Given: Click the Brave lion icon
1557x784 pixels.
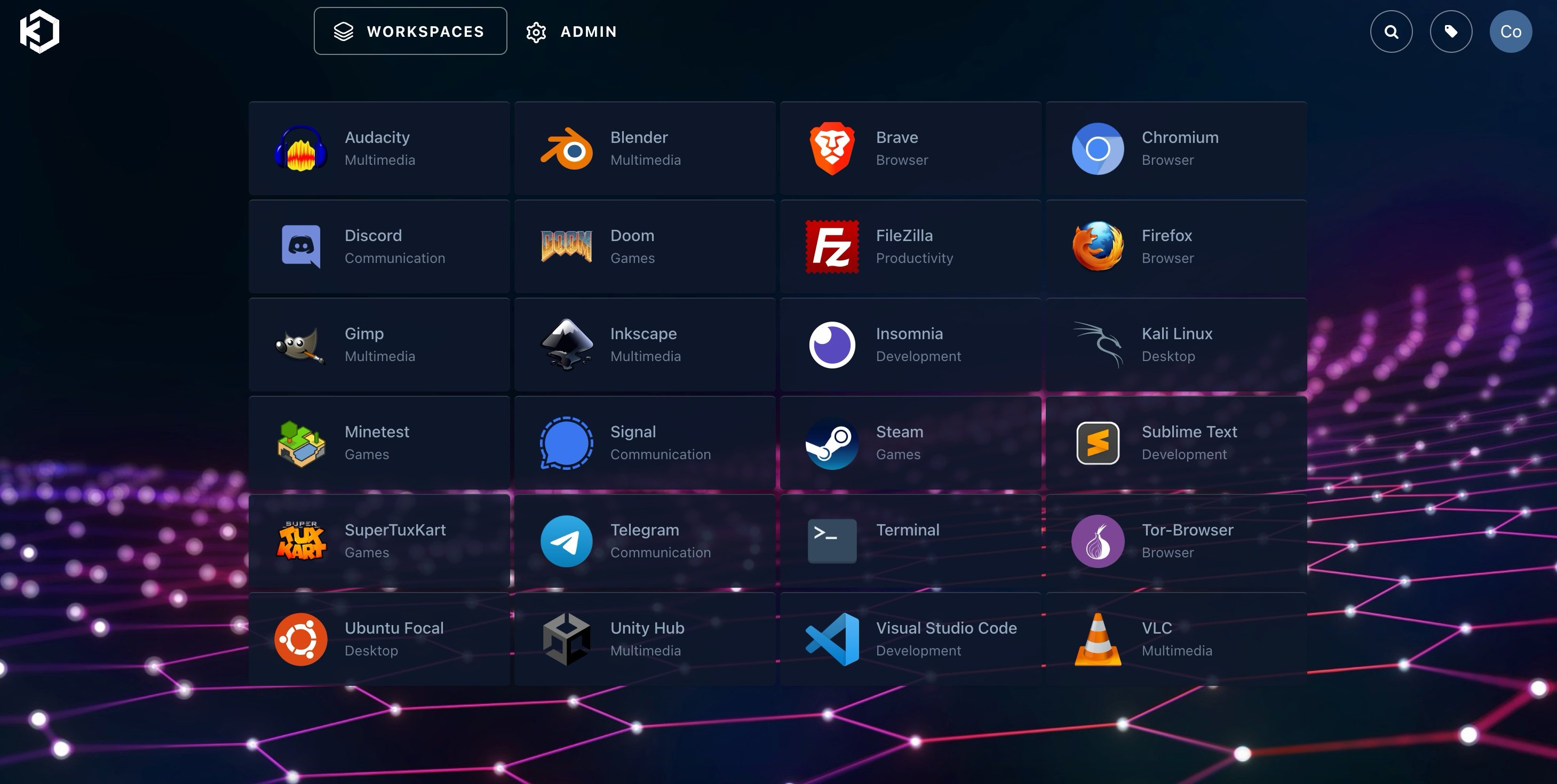Looking at the screenshot, I should click(832, 149).
